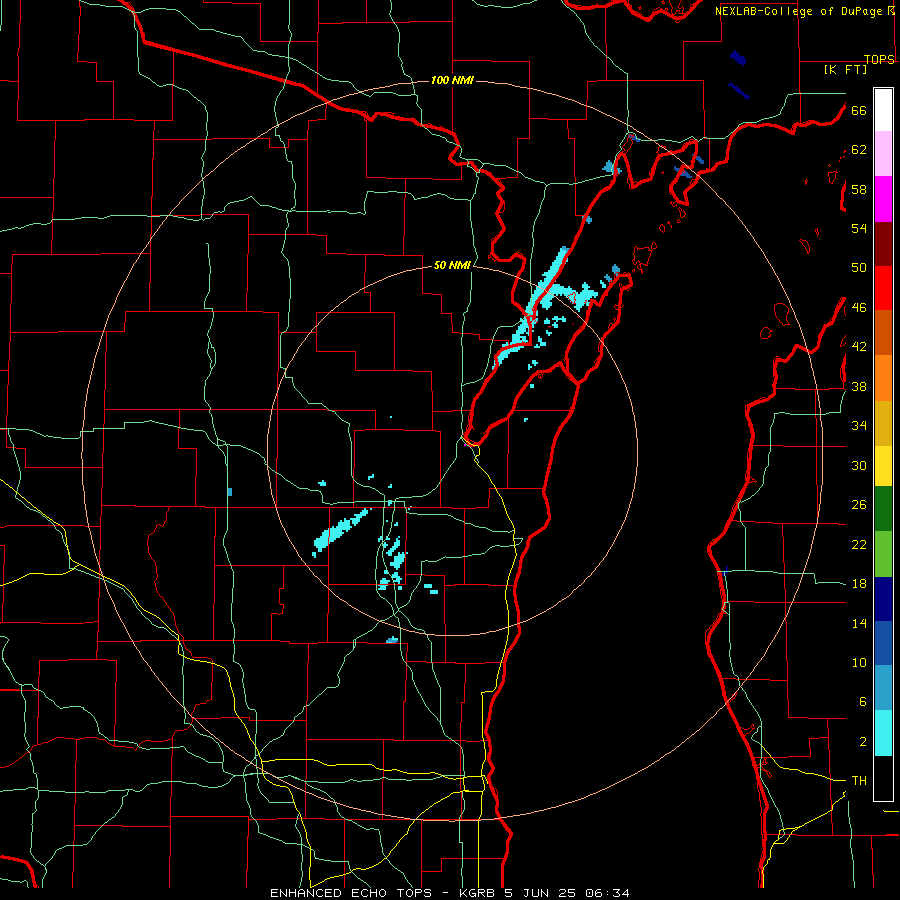
Task: Click the light green 26 kft legend swatch
Action: pos(883,554)
